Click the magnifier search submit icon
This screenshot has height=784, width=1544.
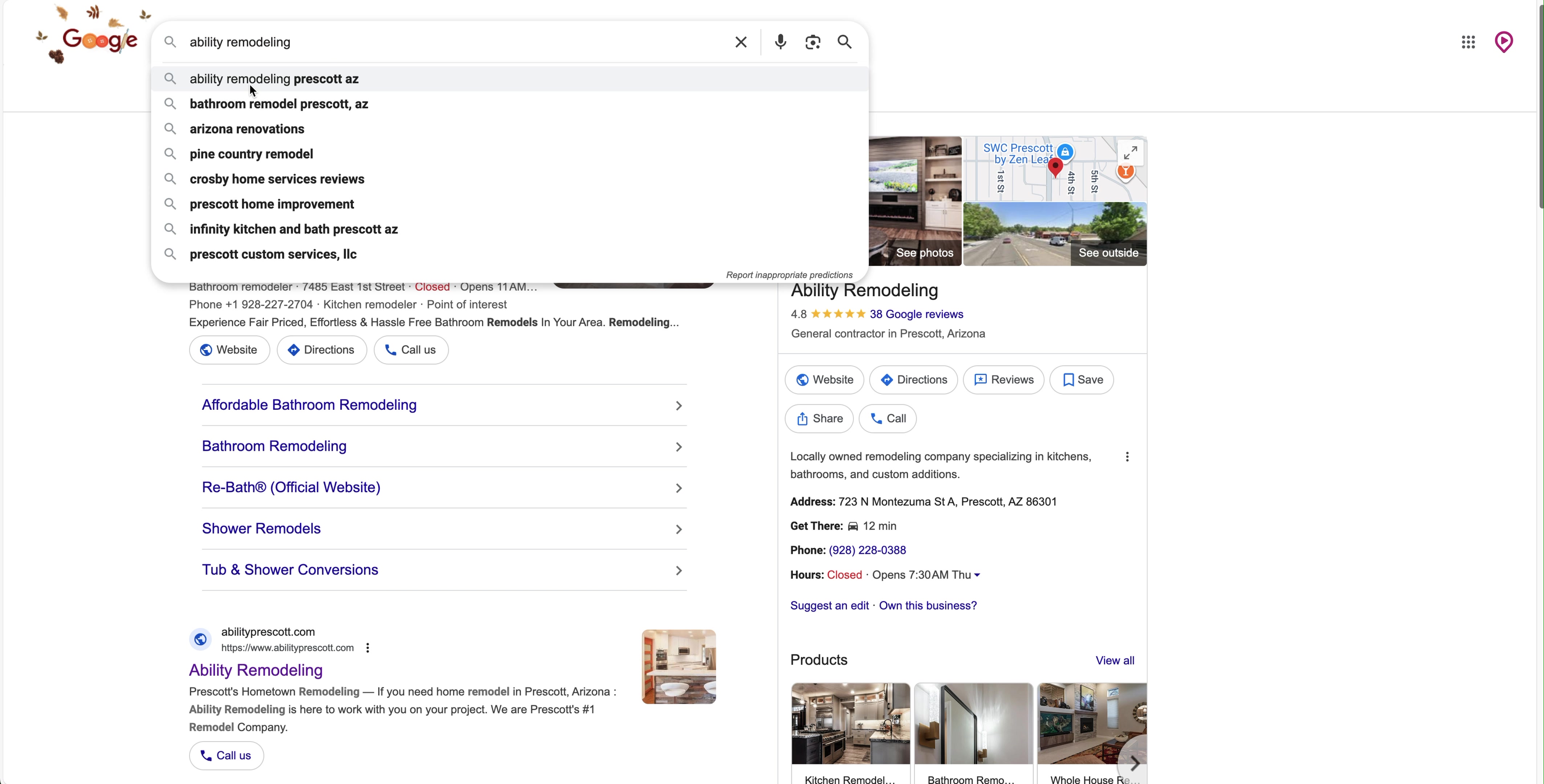844,42
